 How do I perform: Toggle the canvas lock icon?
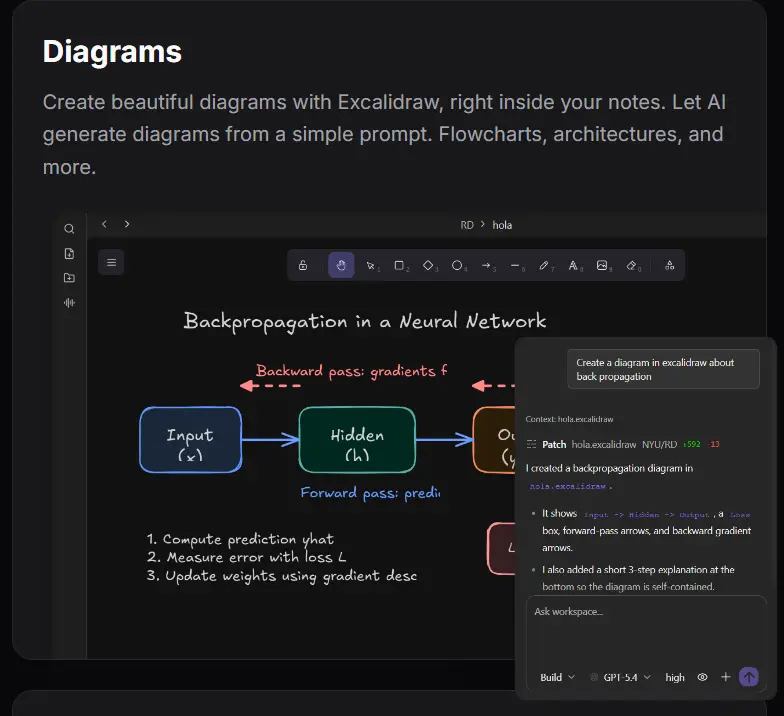[303, 266]
